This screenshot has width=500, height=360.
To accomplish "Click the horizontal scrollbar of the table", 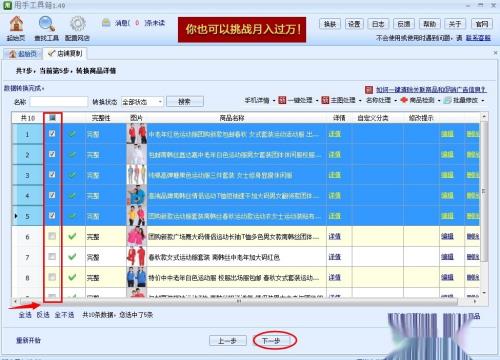I will coord(239,301).
